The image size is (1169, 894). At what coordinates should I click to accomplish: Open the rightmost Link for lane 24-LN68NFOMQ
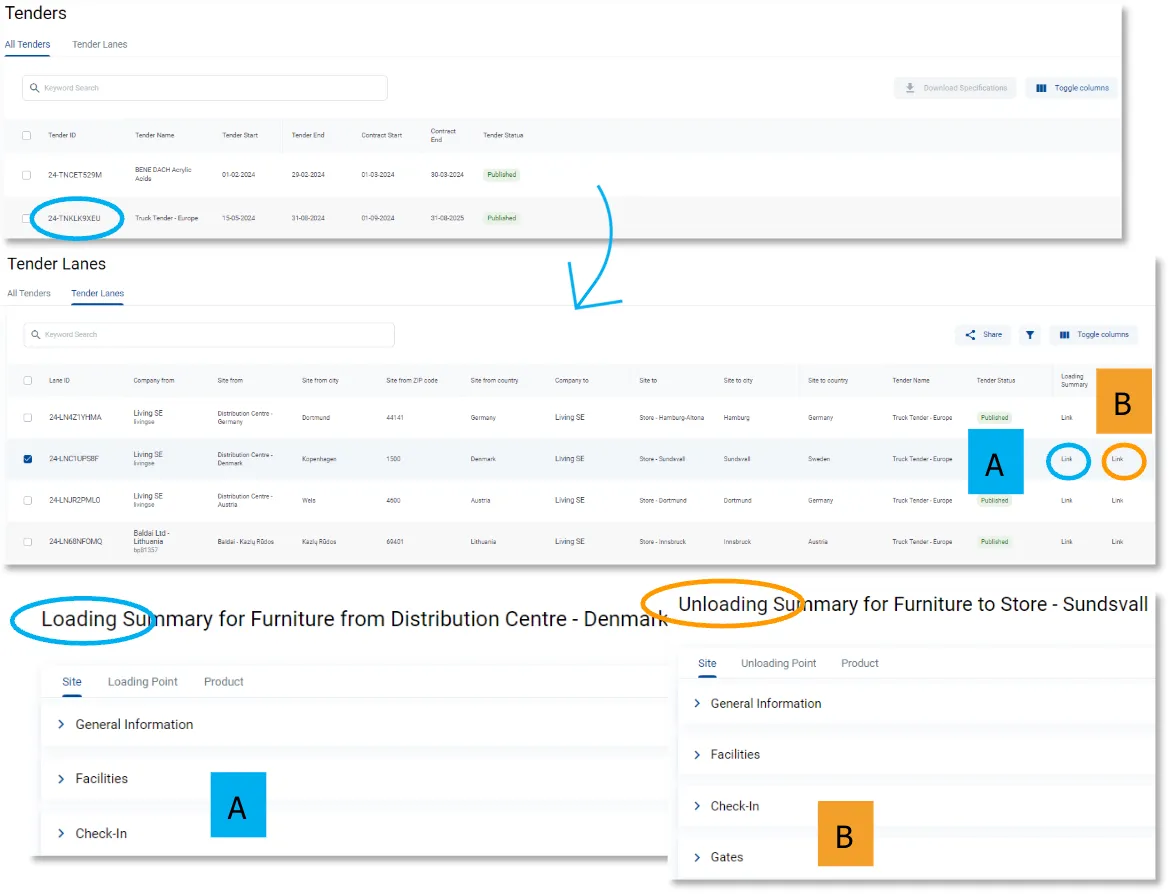coord(1117,542)
